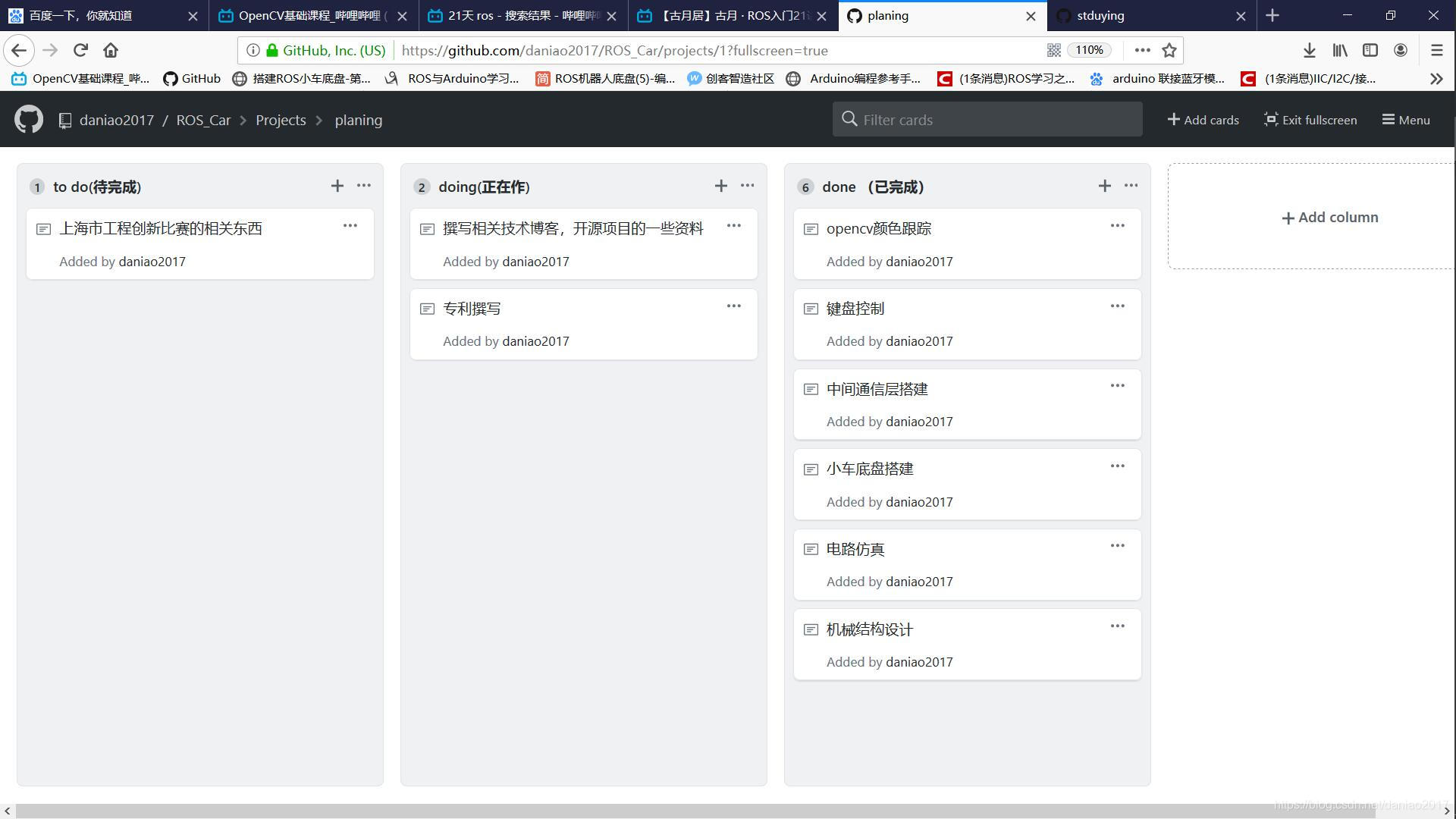Image resolution: width=1456 pixels, height=819 pixels.
Task: Click the 110% zoom indicator
Action: (x=1088, y=50)
